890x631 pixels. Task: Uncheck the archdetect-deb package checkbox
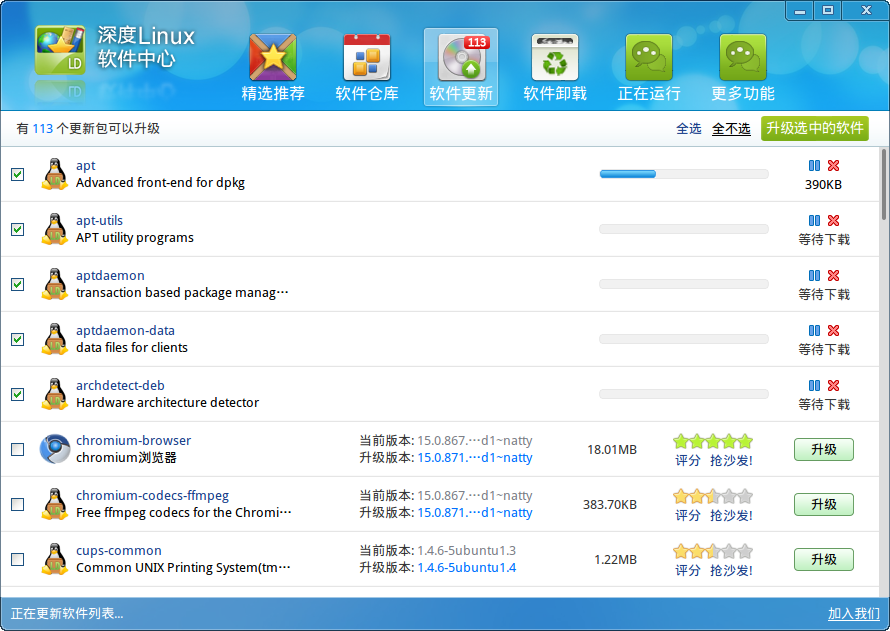18,394
